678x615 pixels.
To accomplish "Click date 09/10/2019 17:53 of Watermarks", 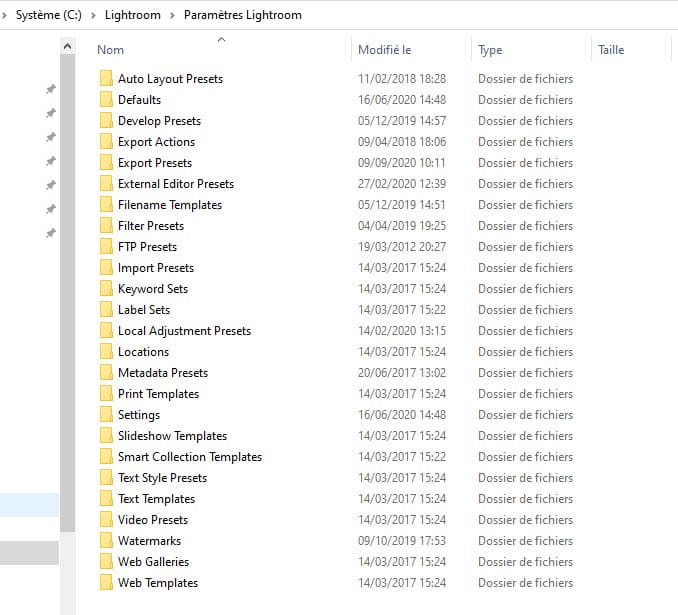I will (x=402, y=540).
